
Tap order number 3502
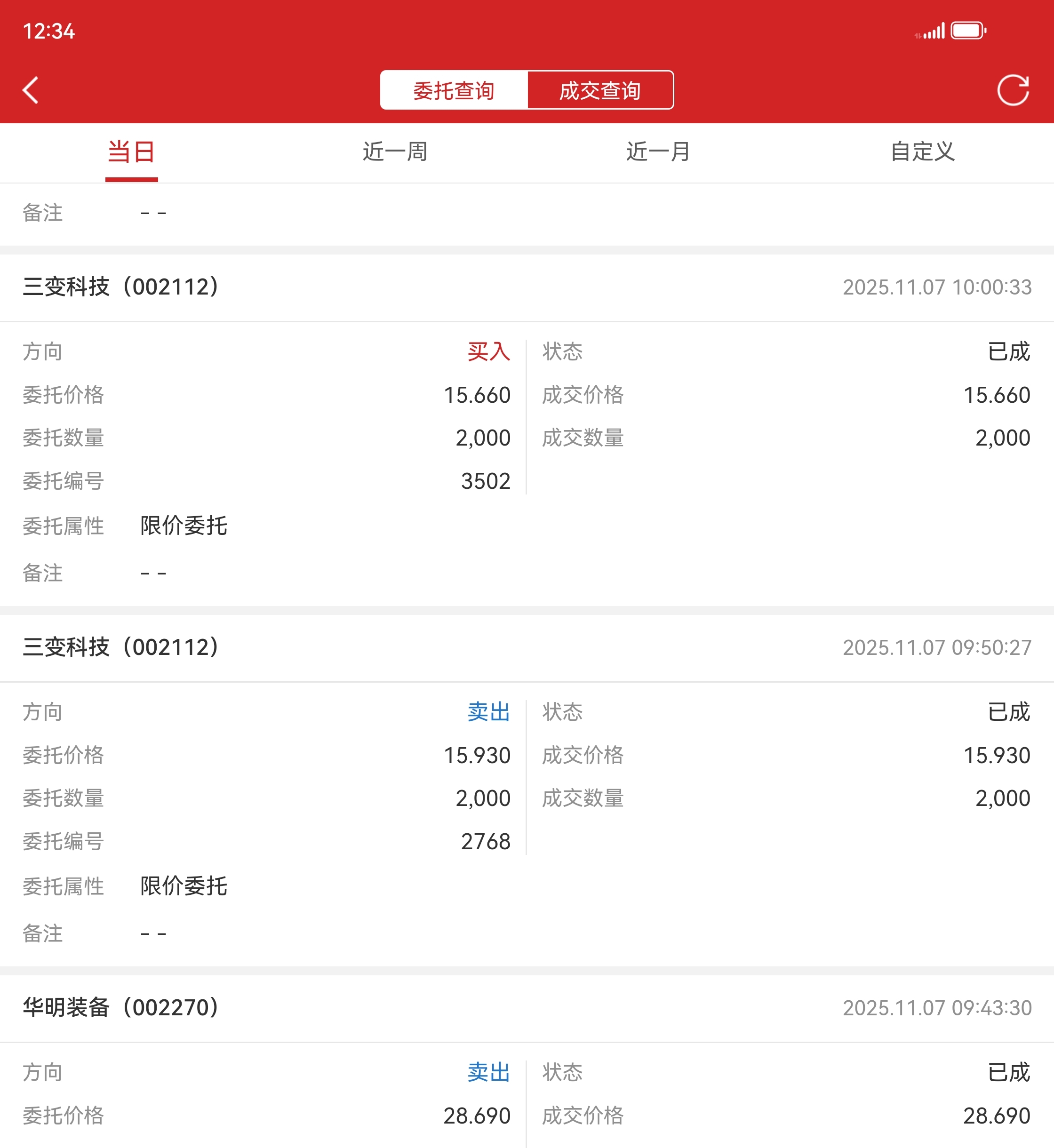(486, 481)
